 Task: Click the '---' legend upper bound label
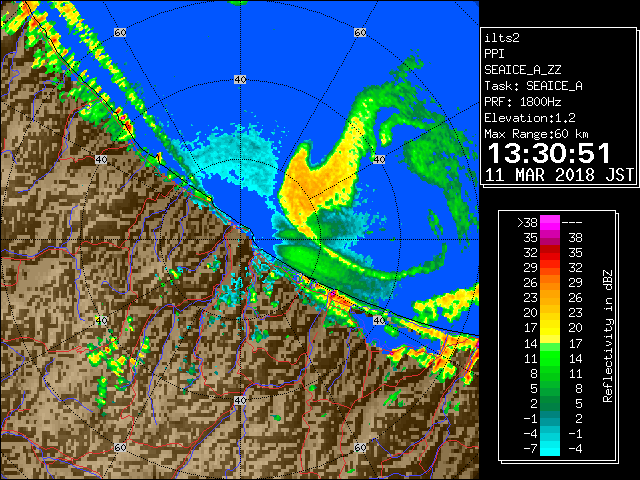pyautogui.click(x=572, y=223)
